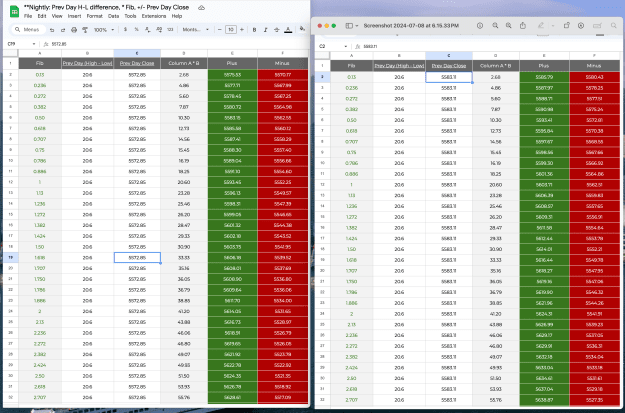Select cell 55.76 in Google Sheets window
Viewport: 625px width, 413px height.
[x=184, y=397]
